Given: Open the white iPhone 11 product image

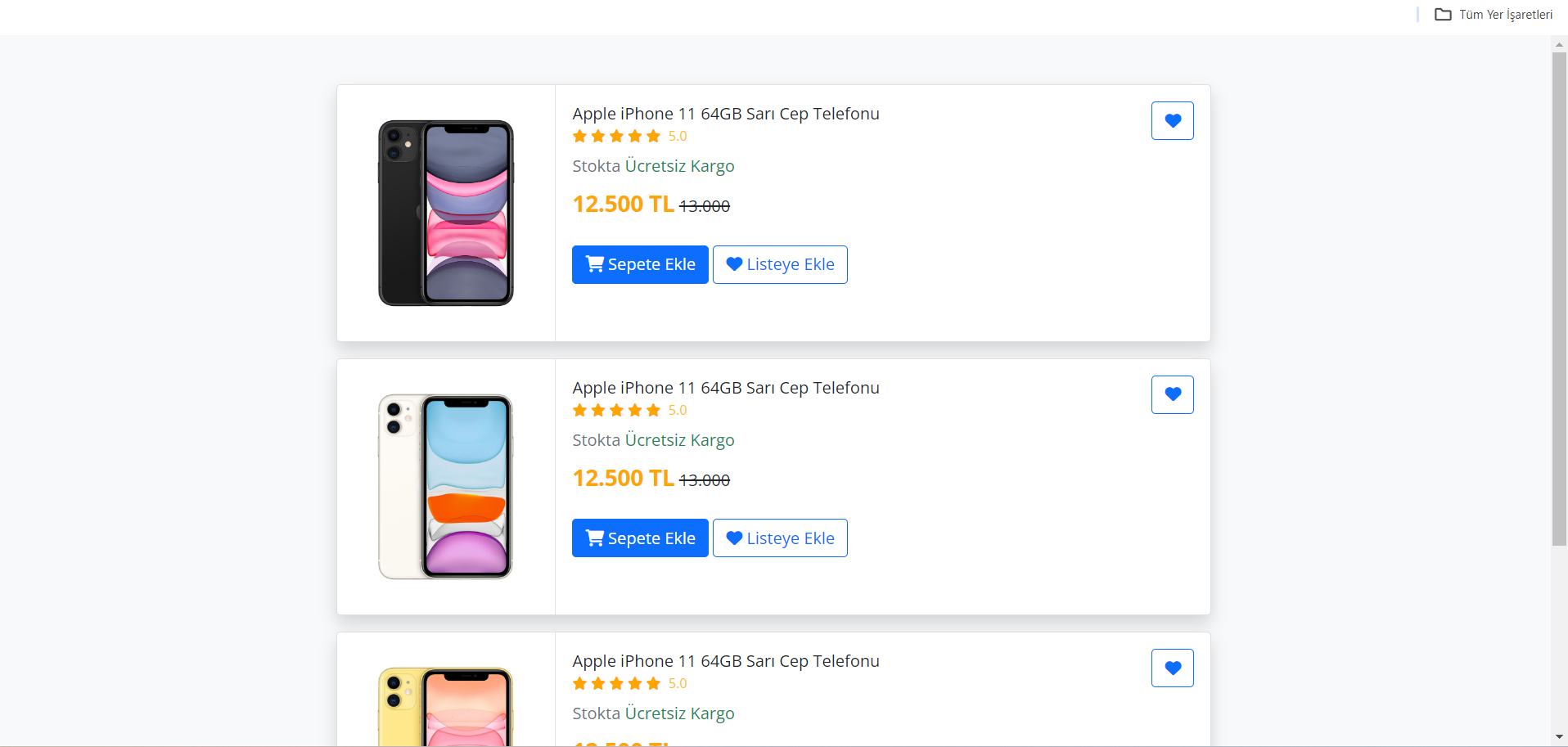Looking at the screenshot, I should click(446, 487).
